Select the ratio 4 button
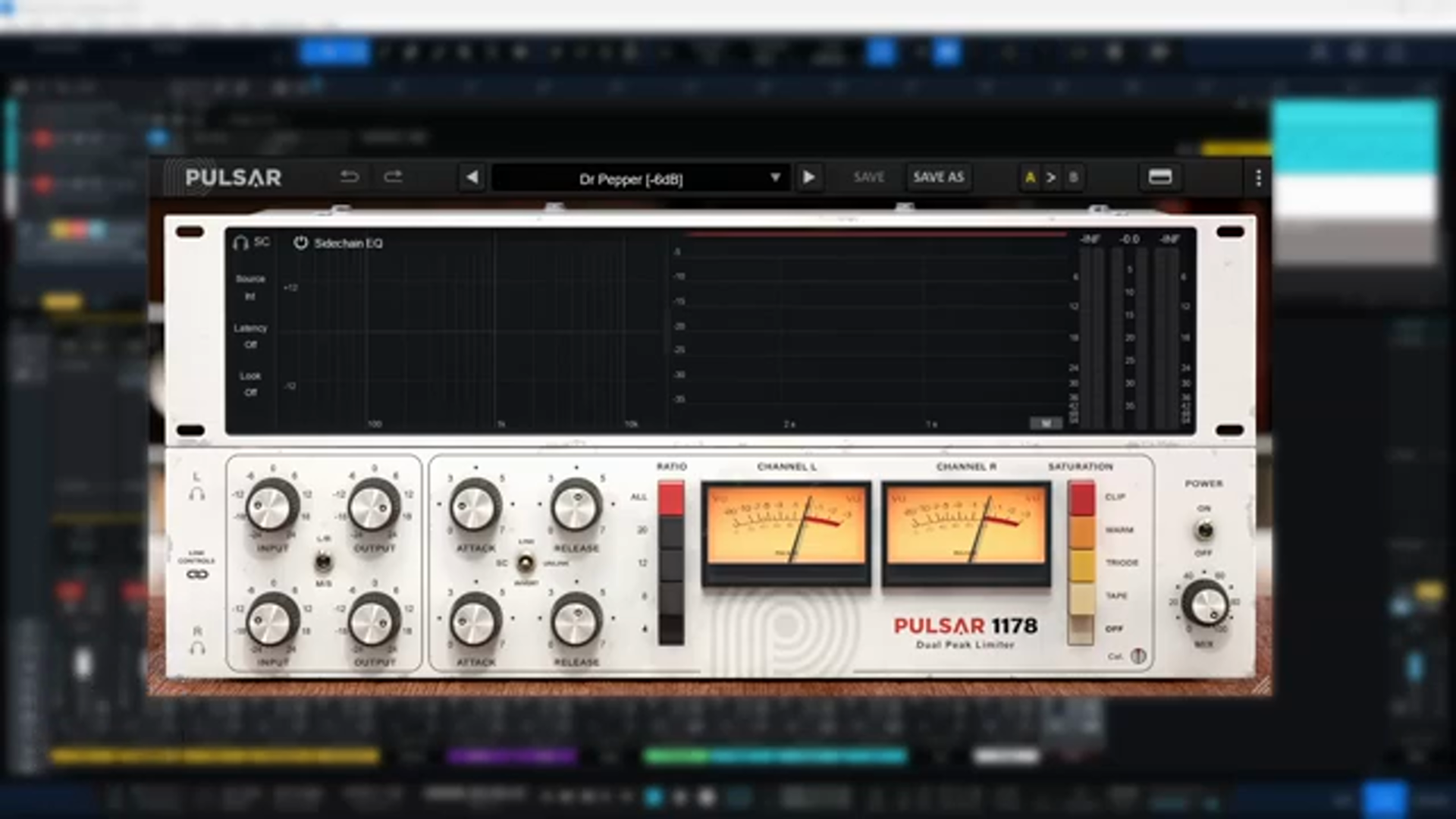The height and width of the screenshot is (819, 1456). click(x=671, y=629)
